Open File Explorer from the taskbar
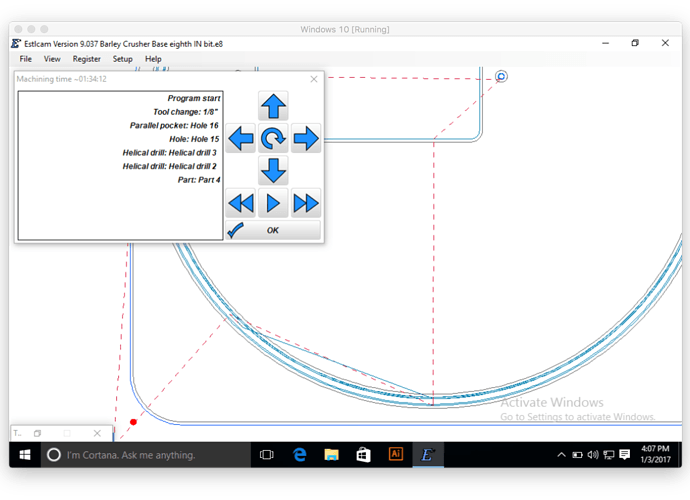This screenshot has height=500, width=690. 331,455
